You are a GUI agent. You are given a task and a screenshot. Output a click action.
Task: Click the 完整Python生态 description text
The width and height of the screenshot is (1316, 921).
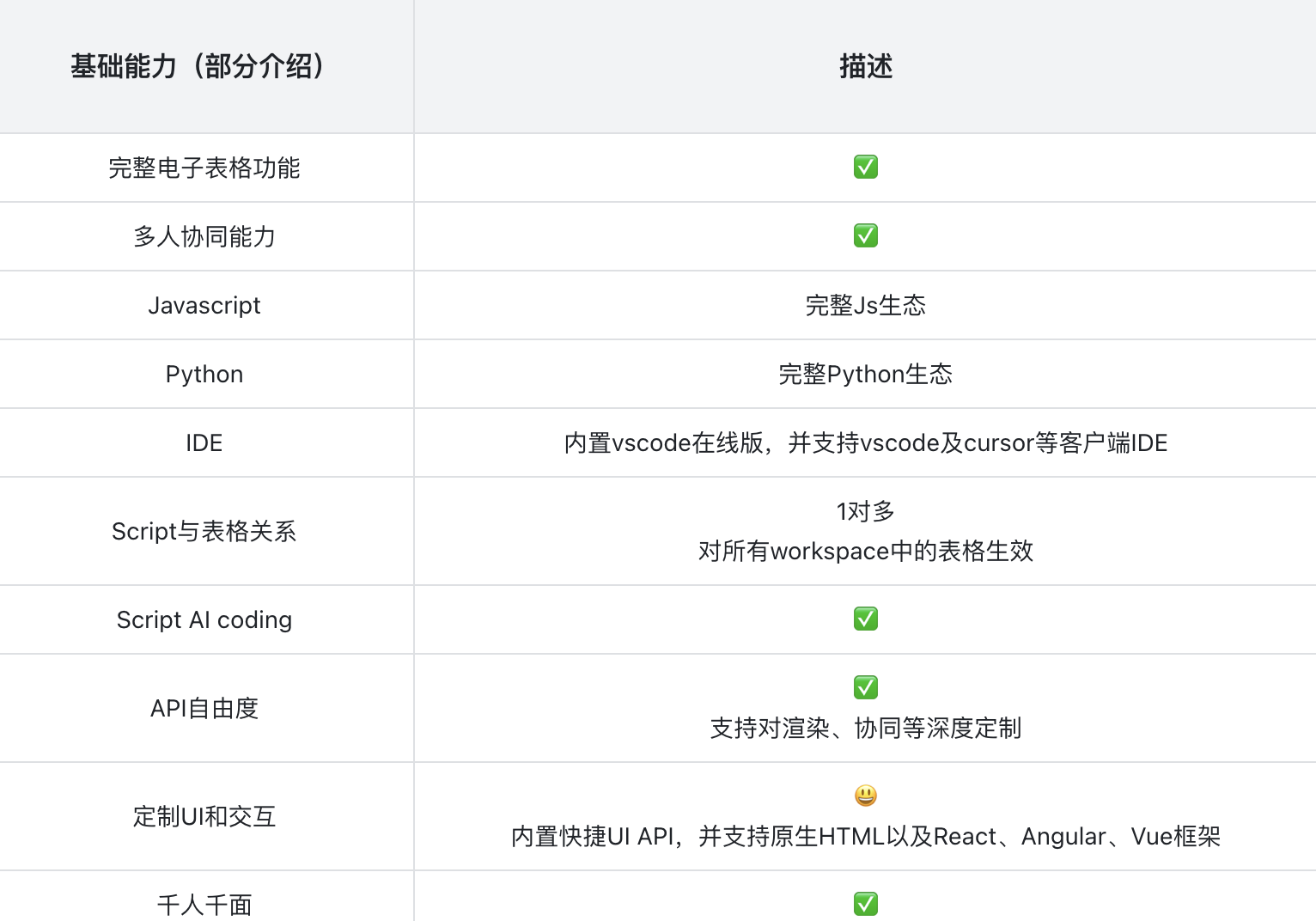coord(865,374)
